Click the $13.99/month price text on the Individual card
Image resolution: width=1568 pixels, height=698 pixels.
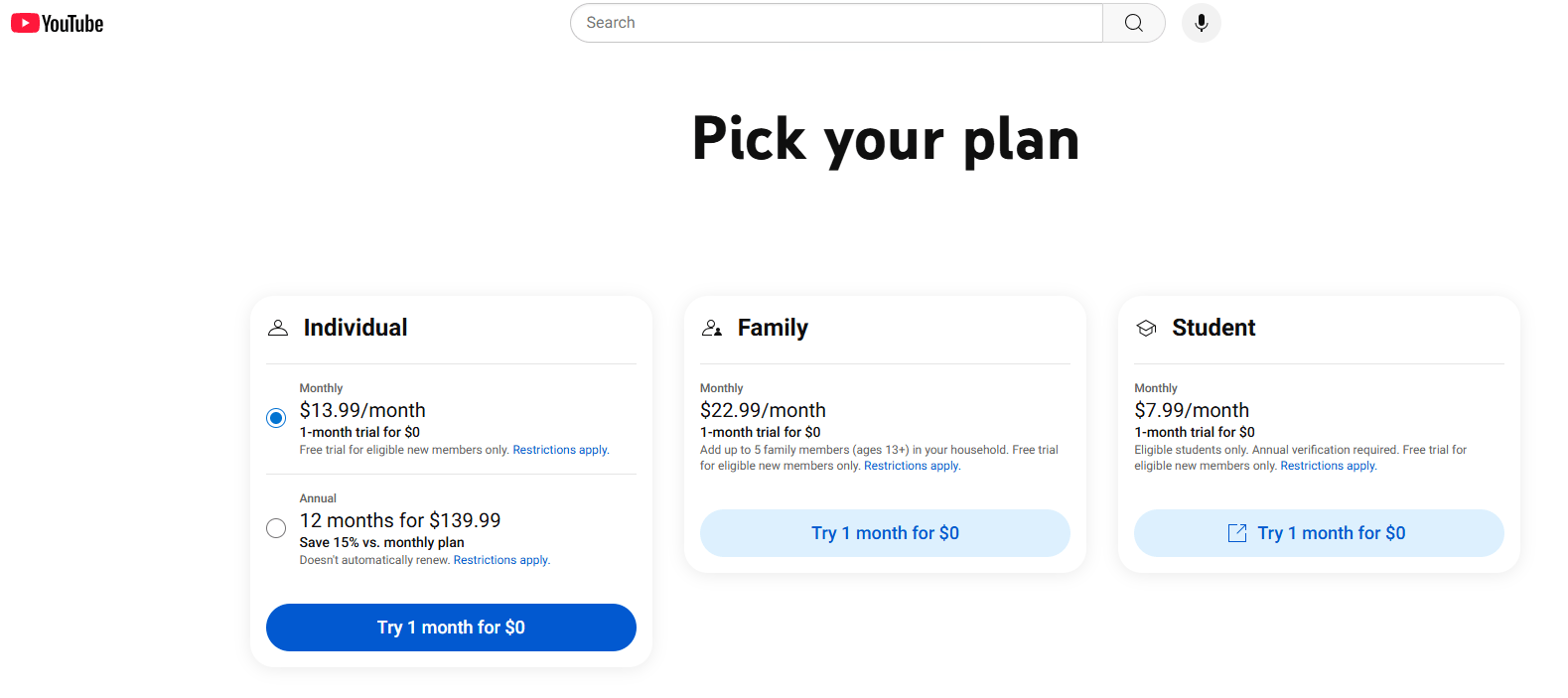(363, 409)
